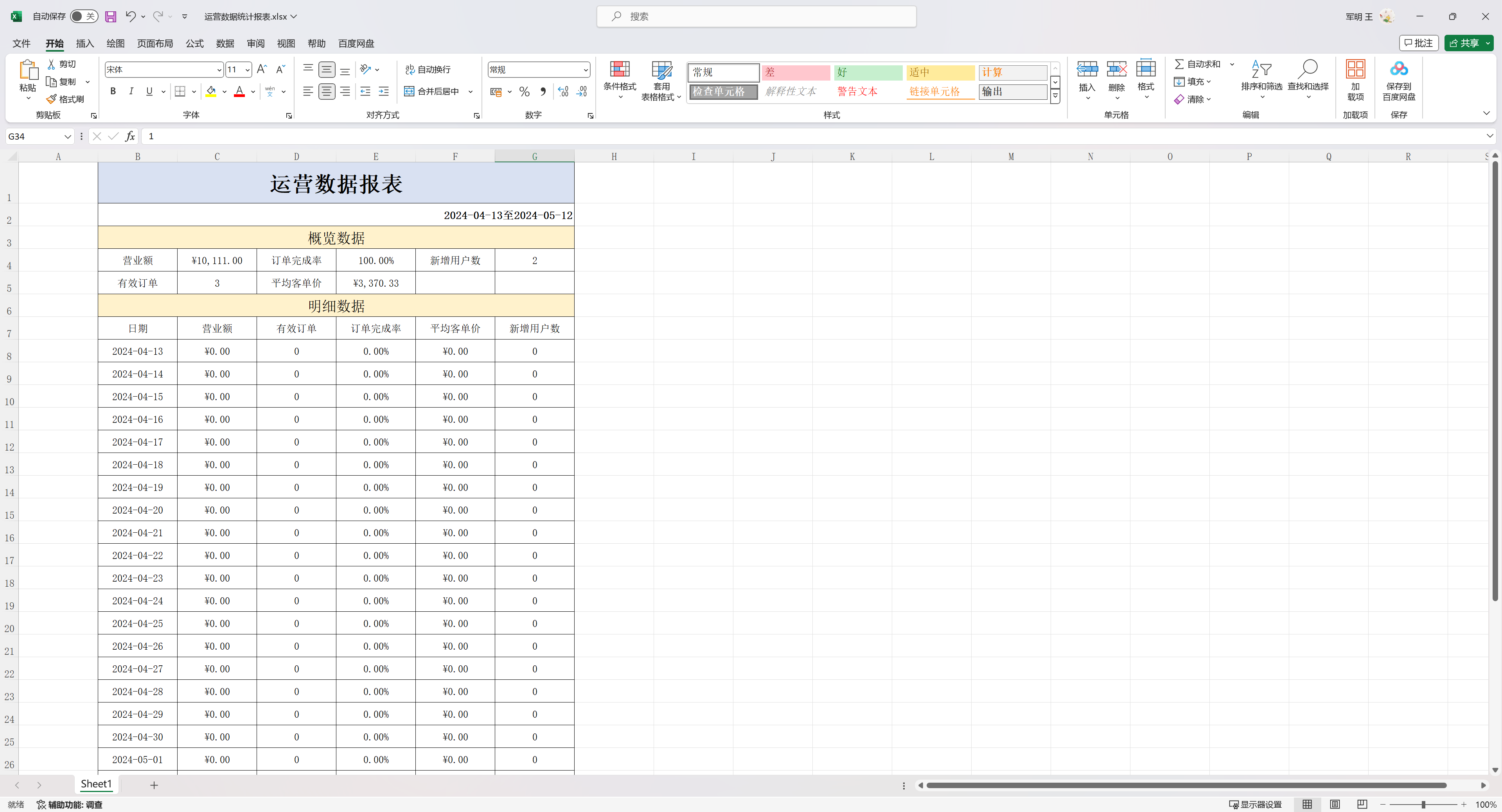This screenshot has width=1502, height=812.
Task: Click the insert function fx icon
Action: [129, 137]
